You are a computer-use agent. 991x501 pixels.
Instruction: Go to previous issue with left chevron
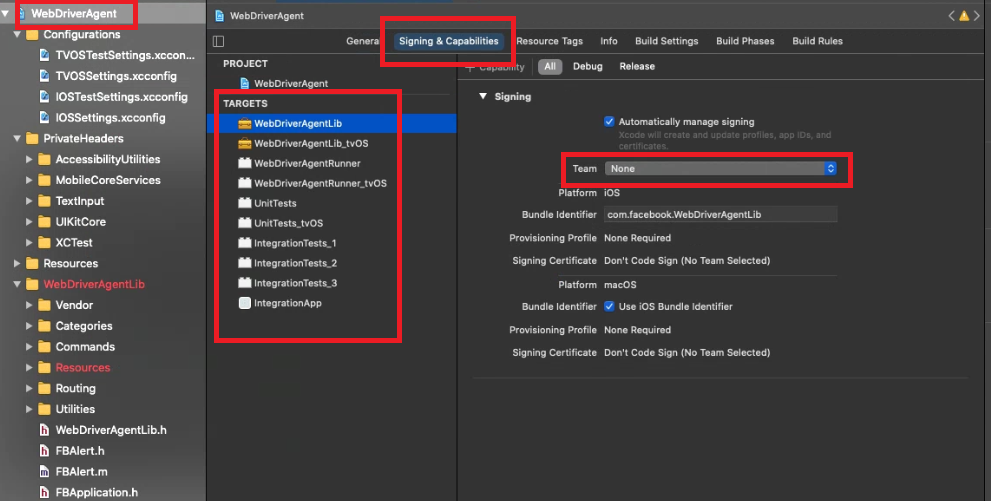pyautogui.click(x=951, y=16)
